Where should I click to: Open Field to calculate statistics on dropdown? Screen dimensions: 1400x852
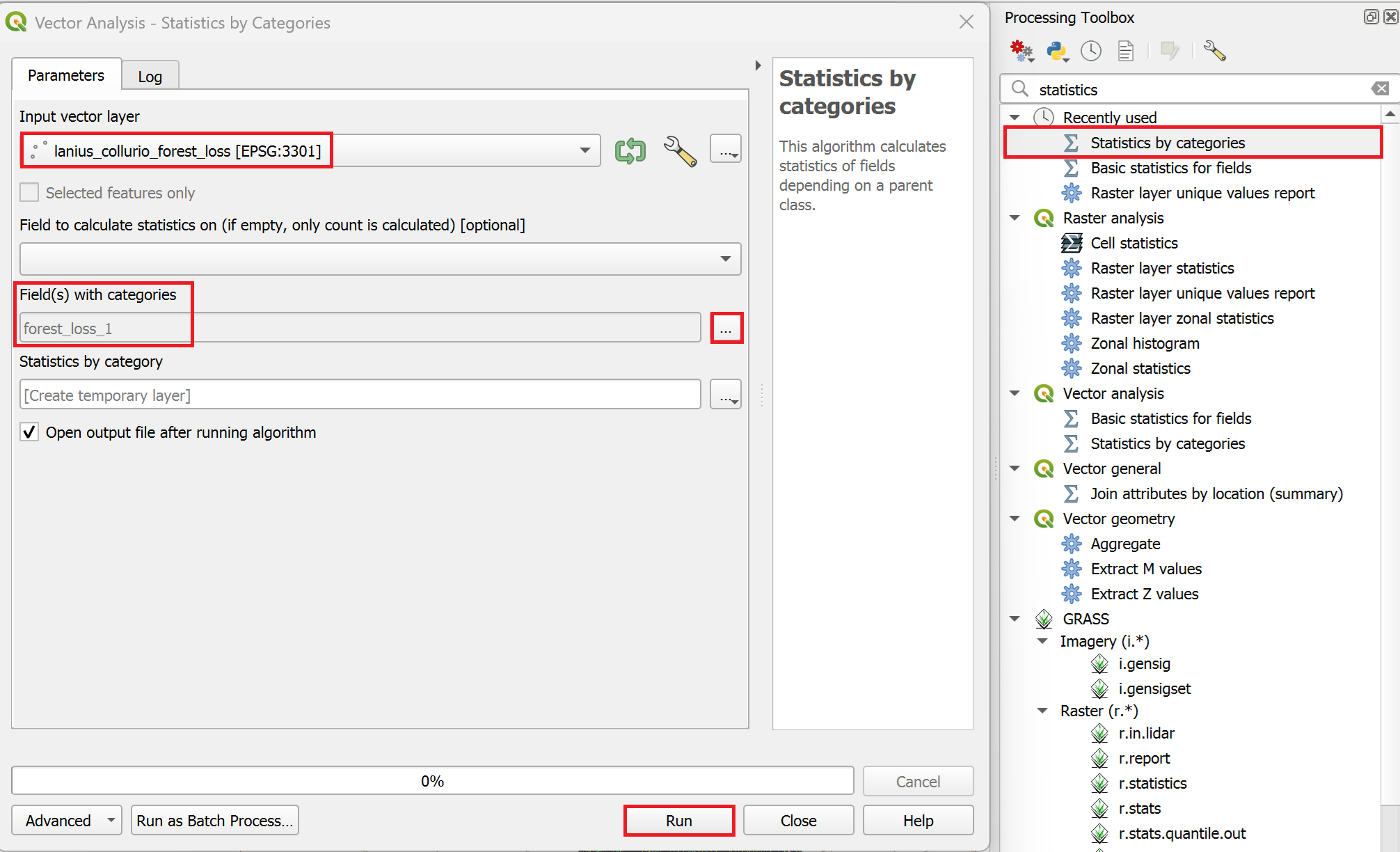(x=380, y=259)
